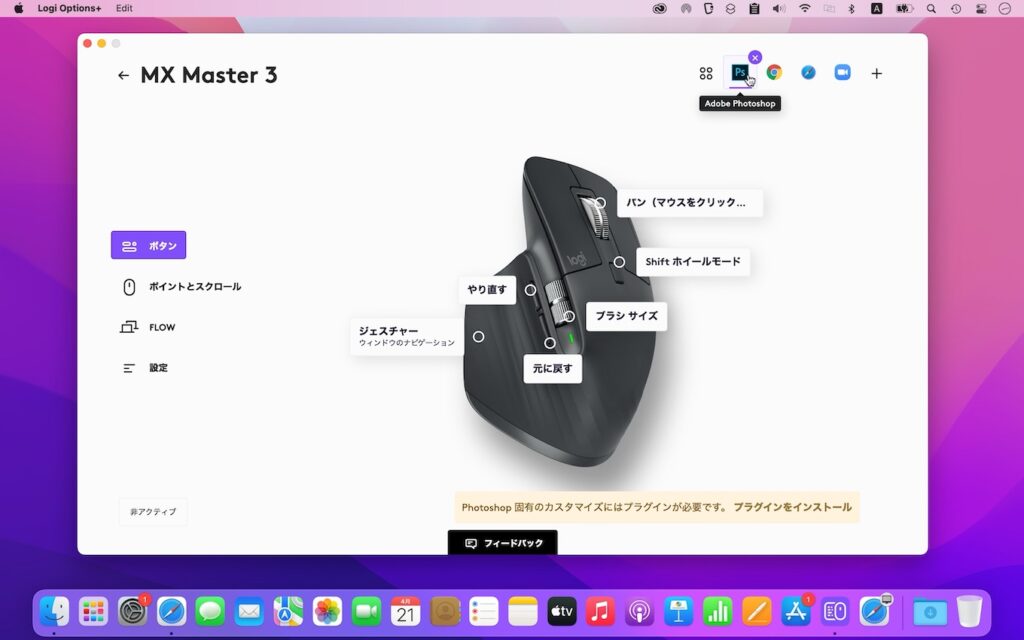Select the Zoom app profile icon
Image resolution: width=1024 pixels, height=640 pixels.
(842, 72)
